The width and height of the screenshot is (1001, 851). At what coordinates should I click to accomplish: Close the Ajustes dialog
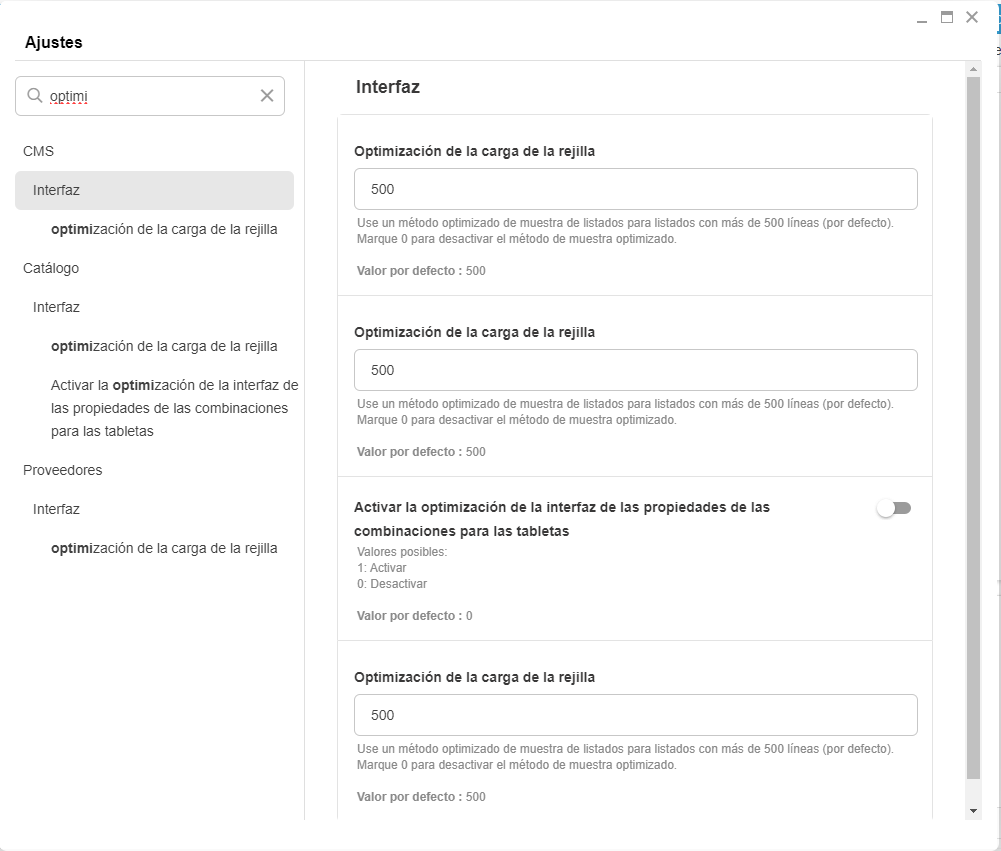click(972, 17)
